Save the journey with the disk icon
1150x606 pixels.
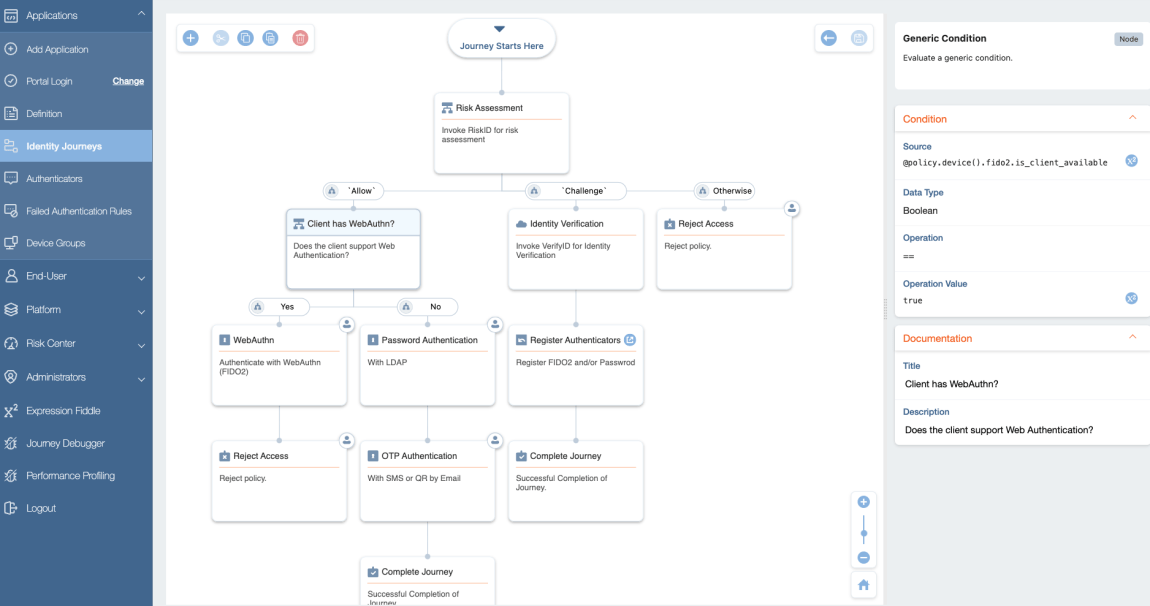pyautogui.click(x=858, y=37)
